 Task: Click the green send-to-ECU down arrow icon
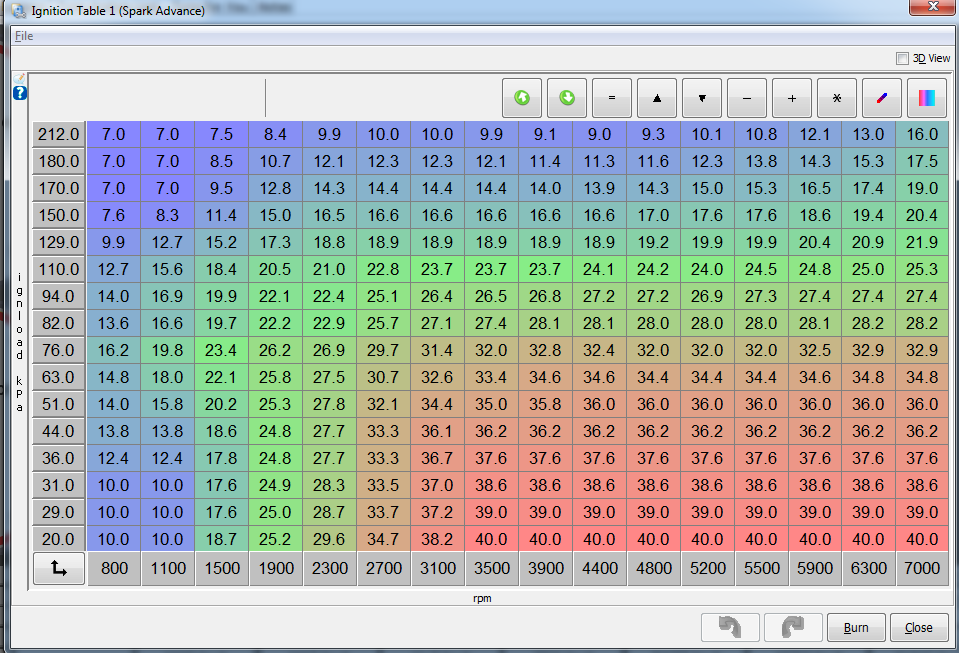pyautogui.click(x=567, y=99)
